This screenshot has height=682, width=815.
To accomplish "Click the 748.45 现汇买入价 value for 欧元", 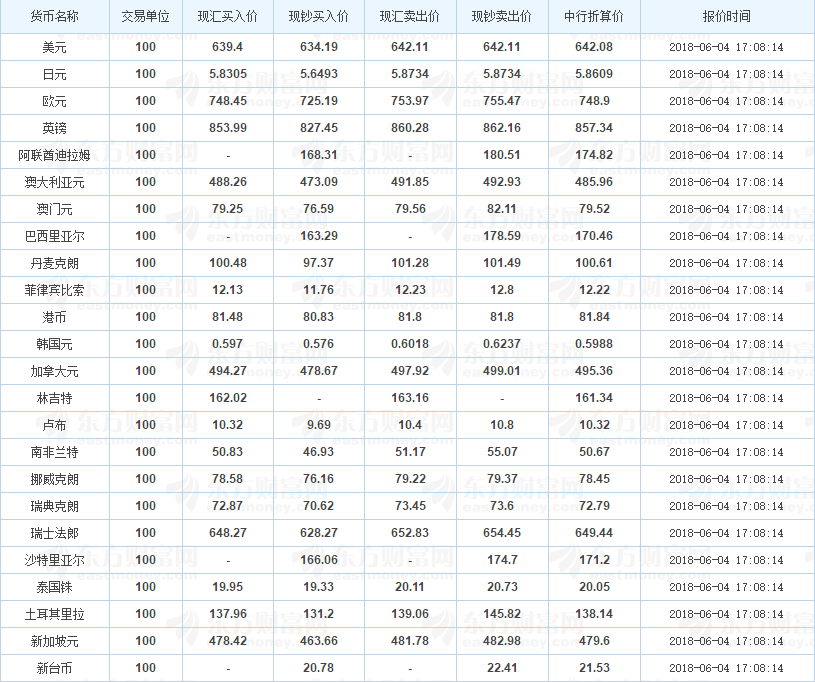I will (x=228, y=101).
